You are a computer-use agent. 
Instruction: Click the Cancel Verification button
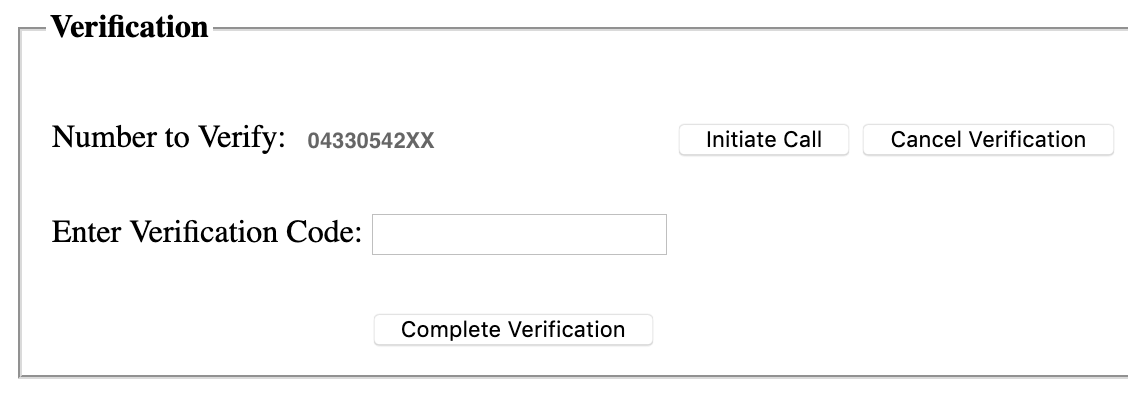(988, 140)
